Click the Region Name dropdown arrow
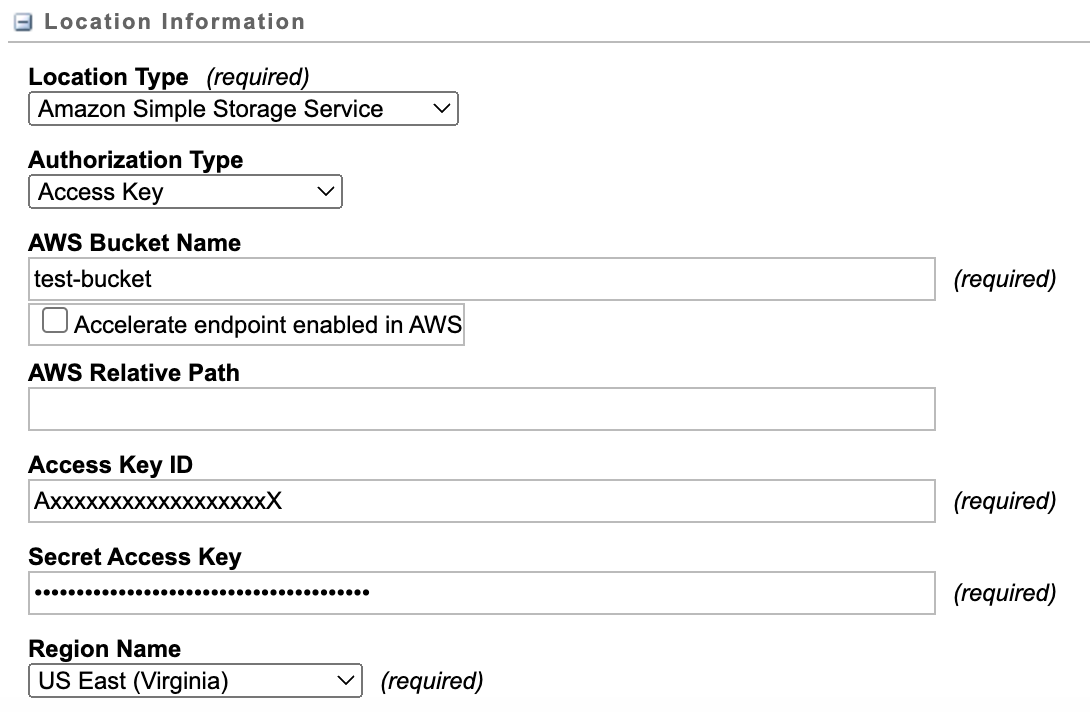Viewport: 1090px width, 712px height. point(345,681)
